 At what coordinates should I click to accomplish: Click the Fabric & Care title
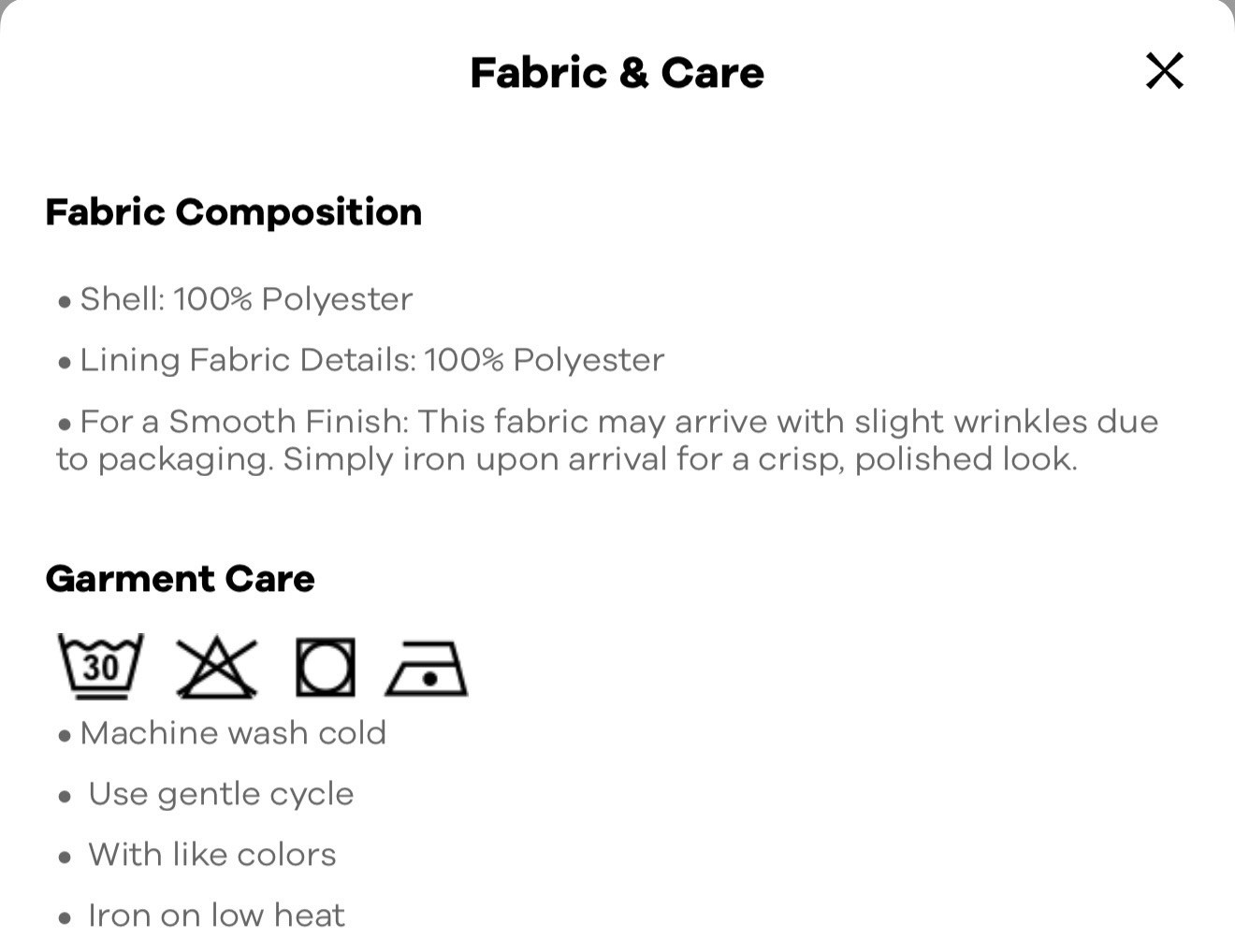click(617, 73)
